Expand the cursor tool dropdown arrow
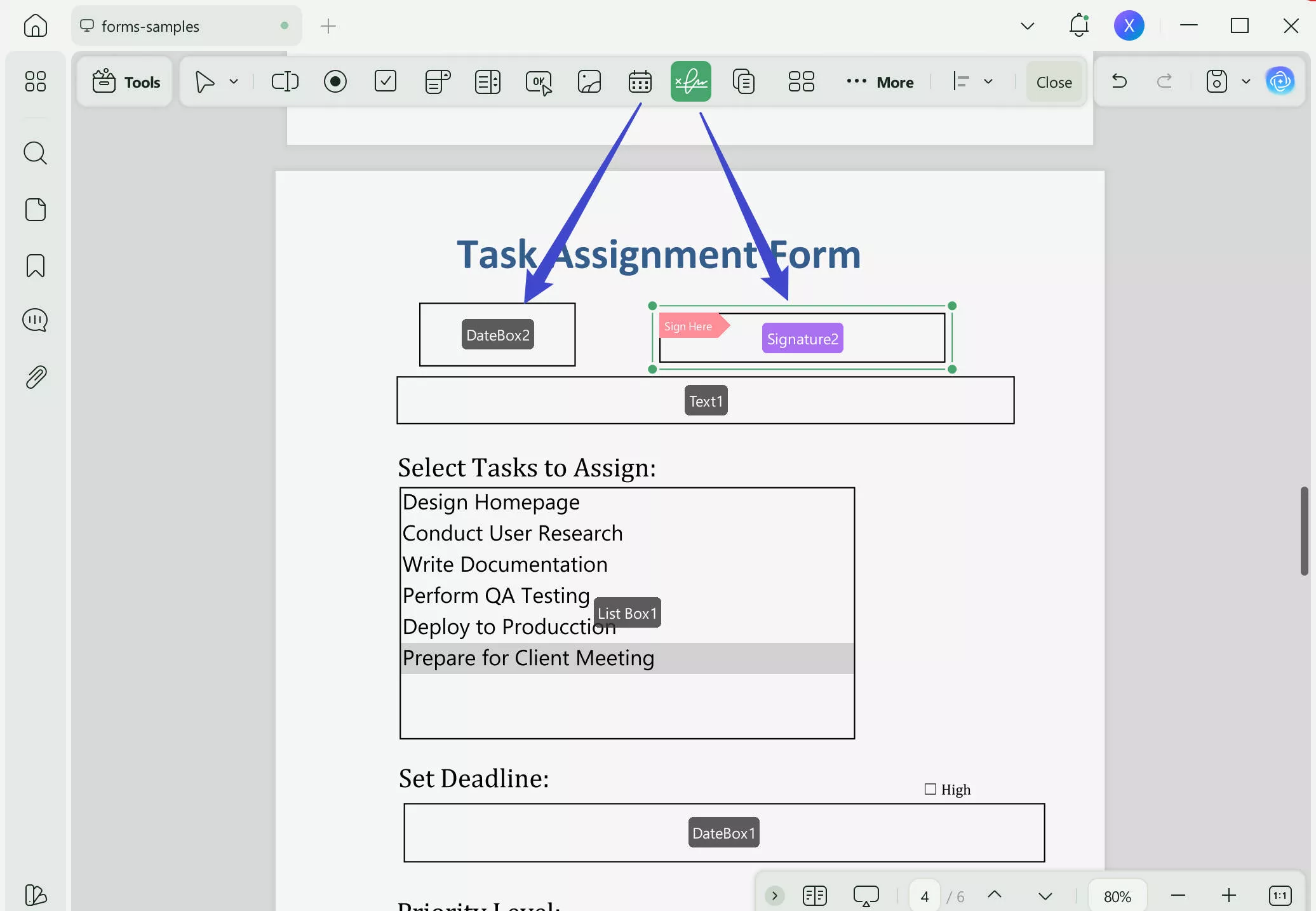This screenshot has width=1316, height=911. [234, 82]
